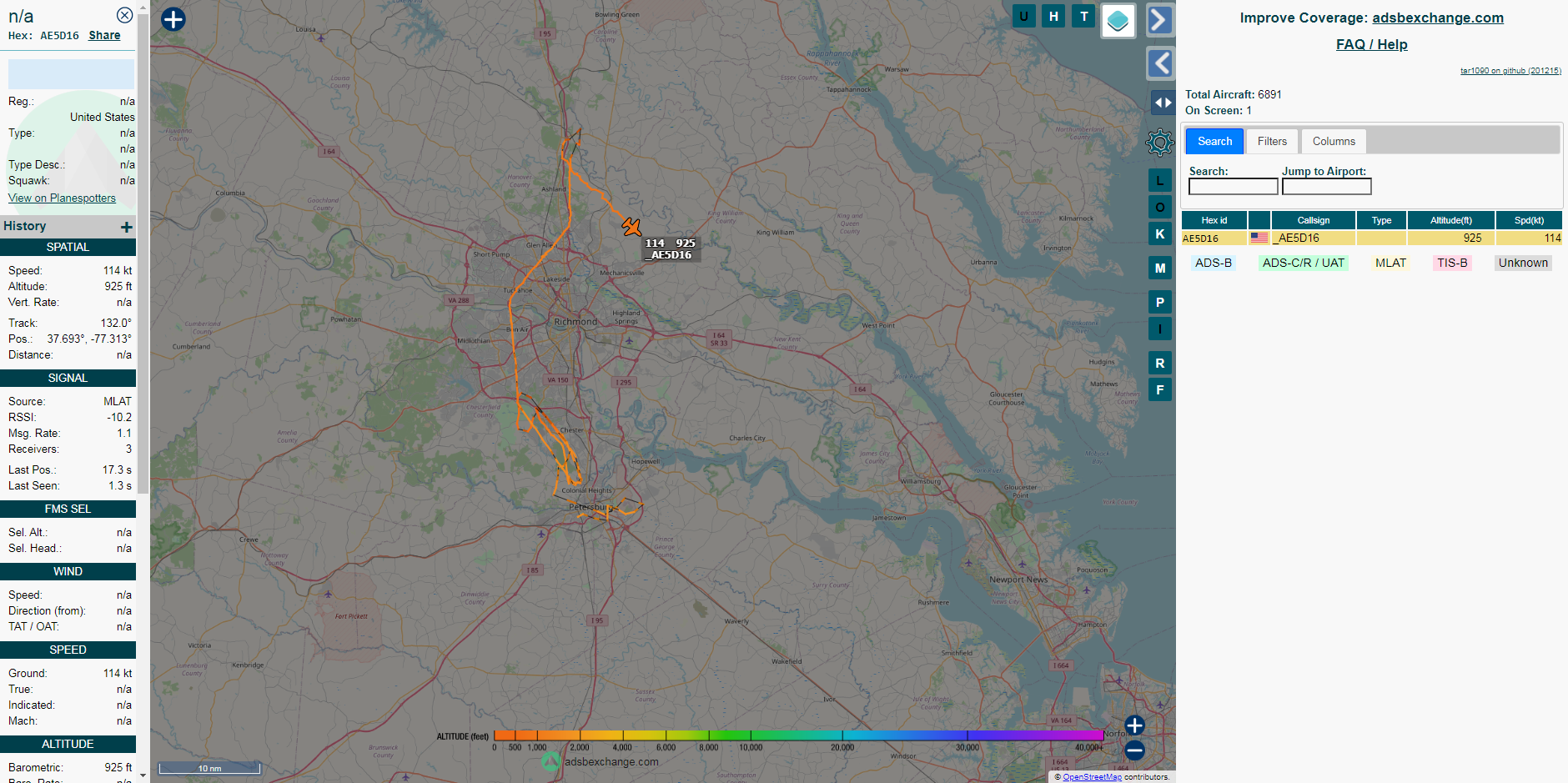Open adsbexchange.com coverage link
This screenshot has width=1568, height=783.
1438,18
